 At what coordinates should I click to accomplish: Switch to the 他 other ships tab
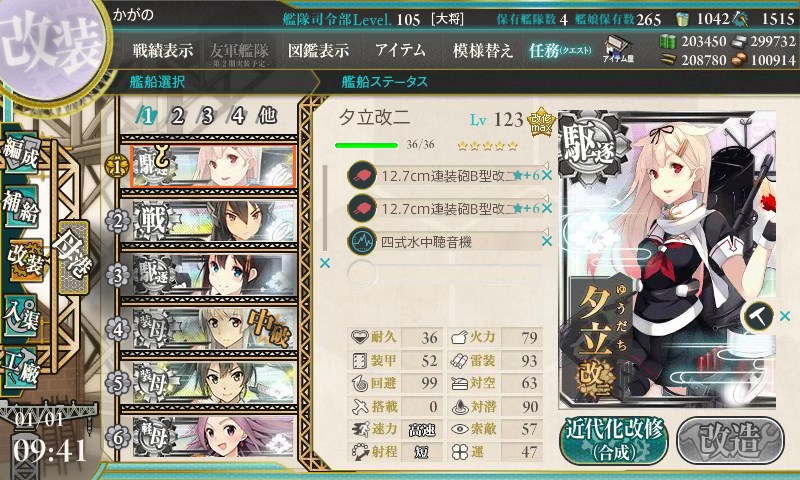(x=267, y=116)
